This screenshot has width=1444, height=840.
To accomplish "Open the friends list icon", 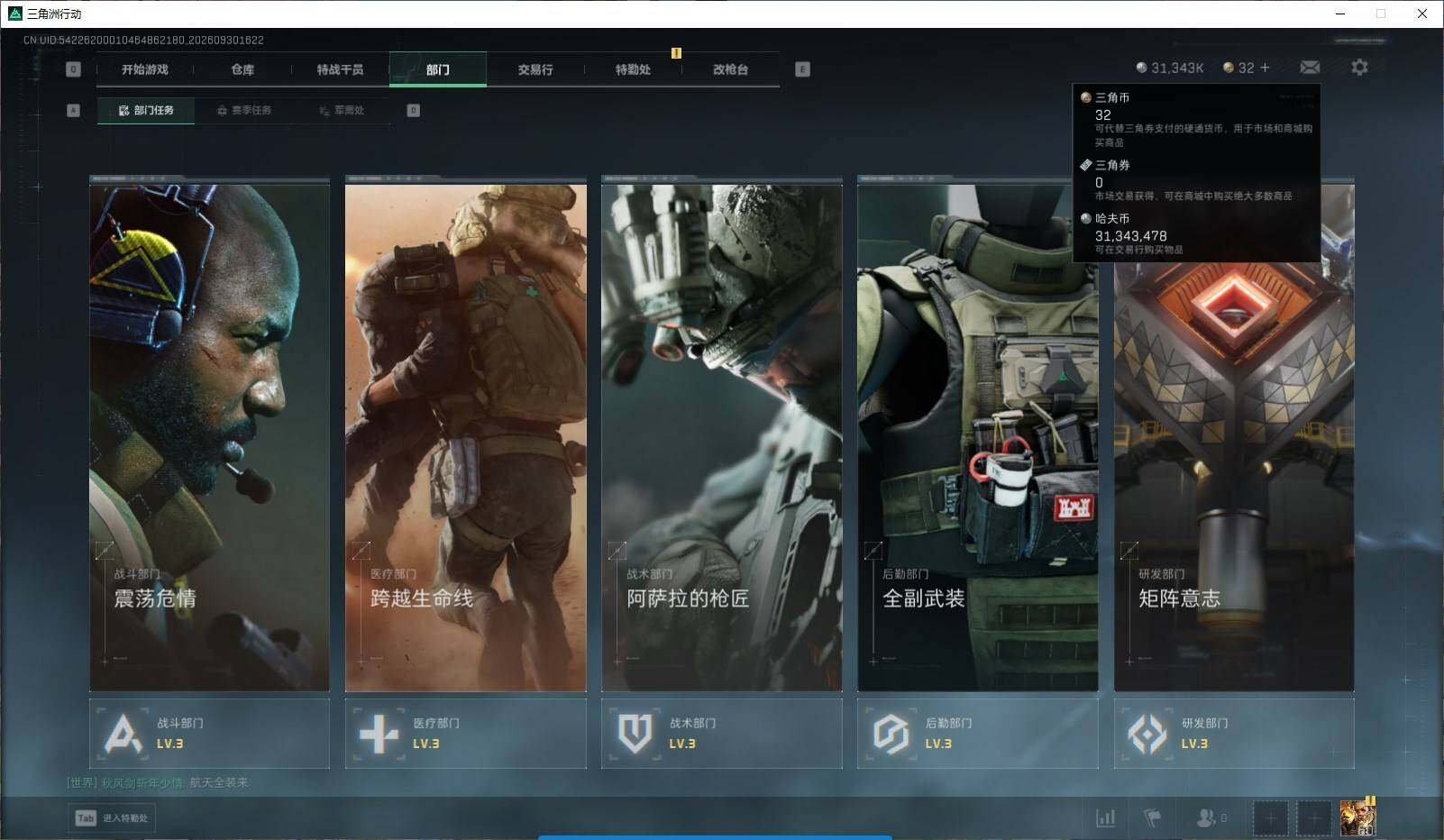I will coord(1211,817).
